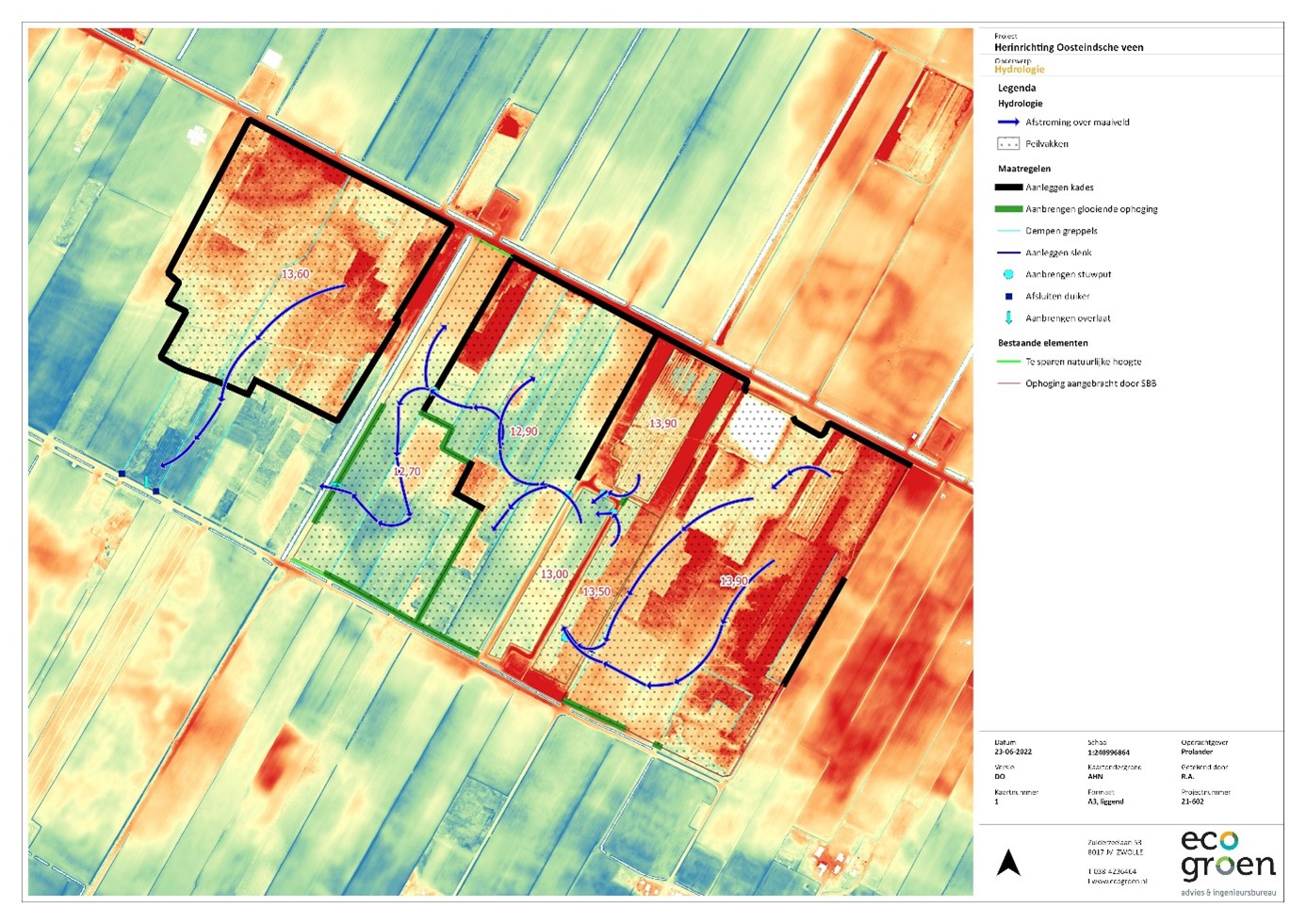
Task: Click the 'Aanbrengen stuwput' legend label
Action: tap(1069, 274)
